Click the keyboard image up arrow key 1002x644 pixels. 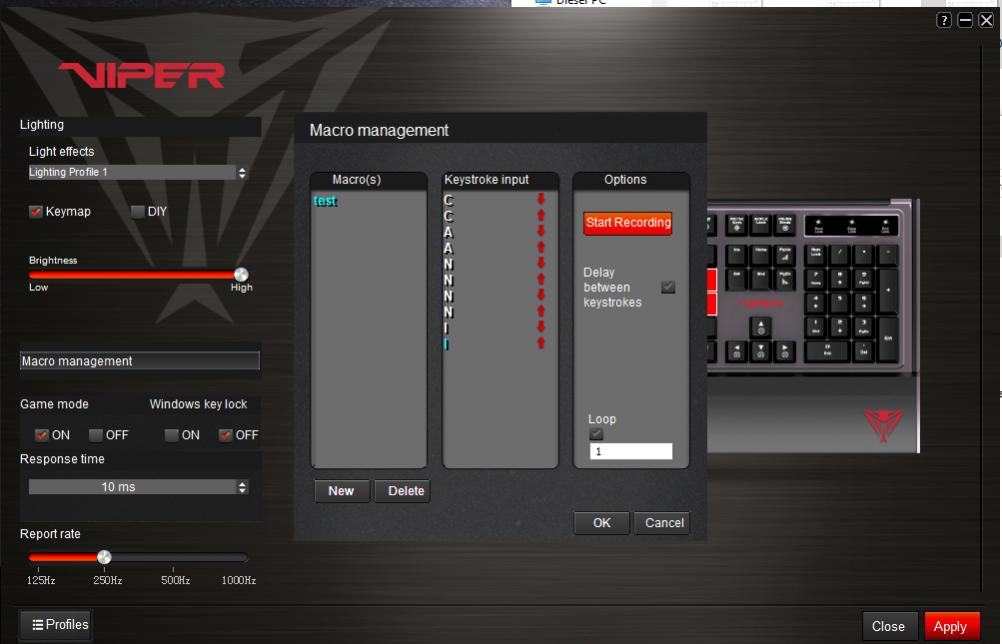[760, 327]
